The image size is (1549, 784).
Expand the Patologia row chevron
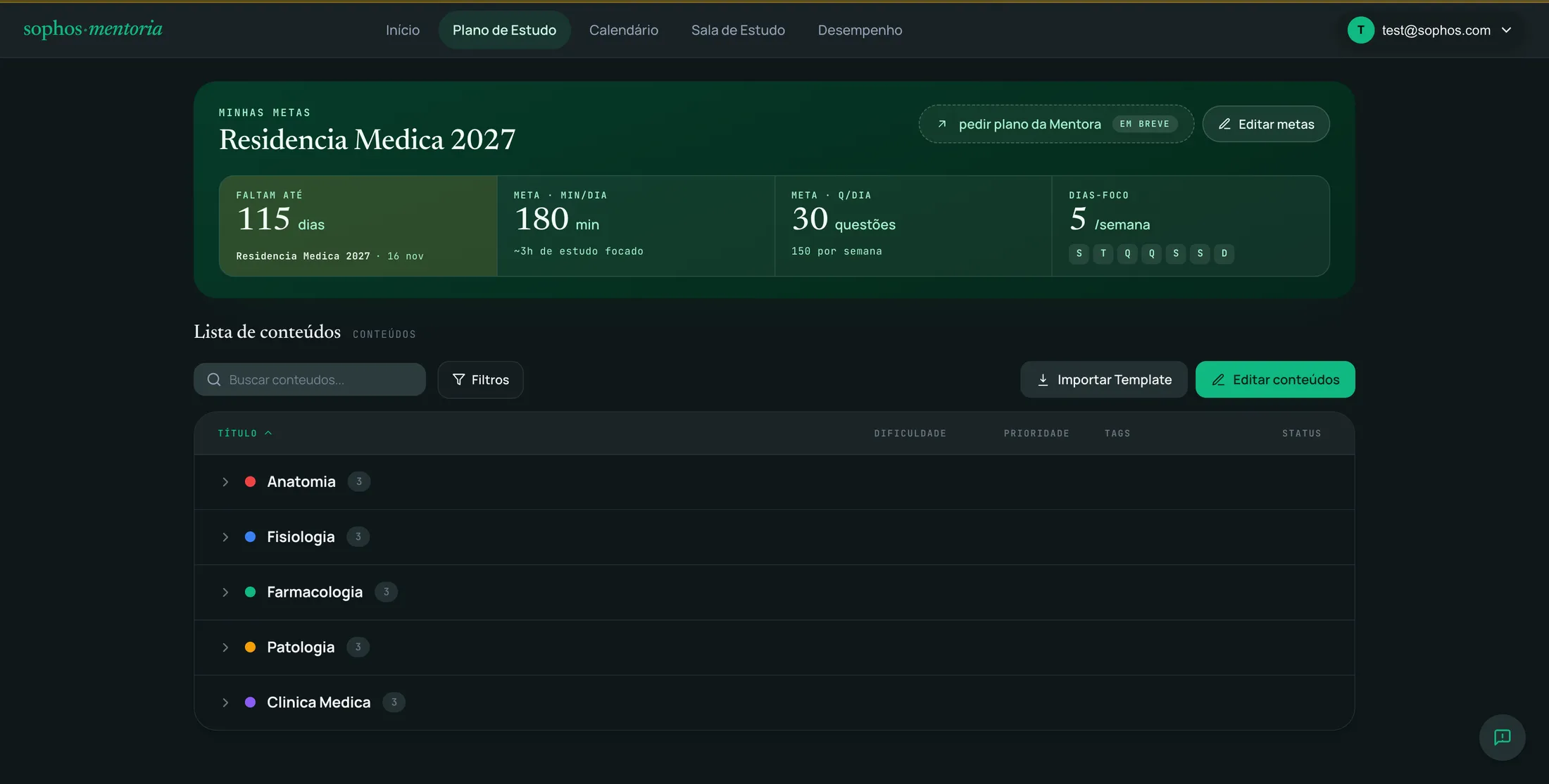click(x=225, y=647)
